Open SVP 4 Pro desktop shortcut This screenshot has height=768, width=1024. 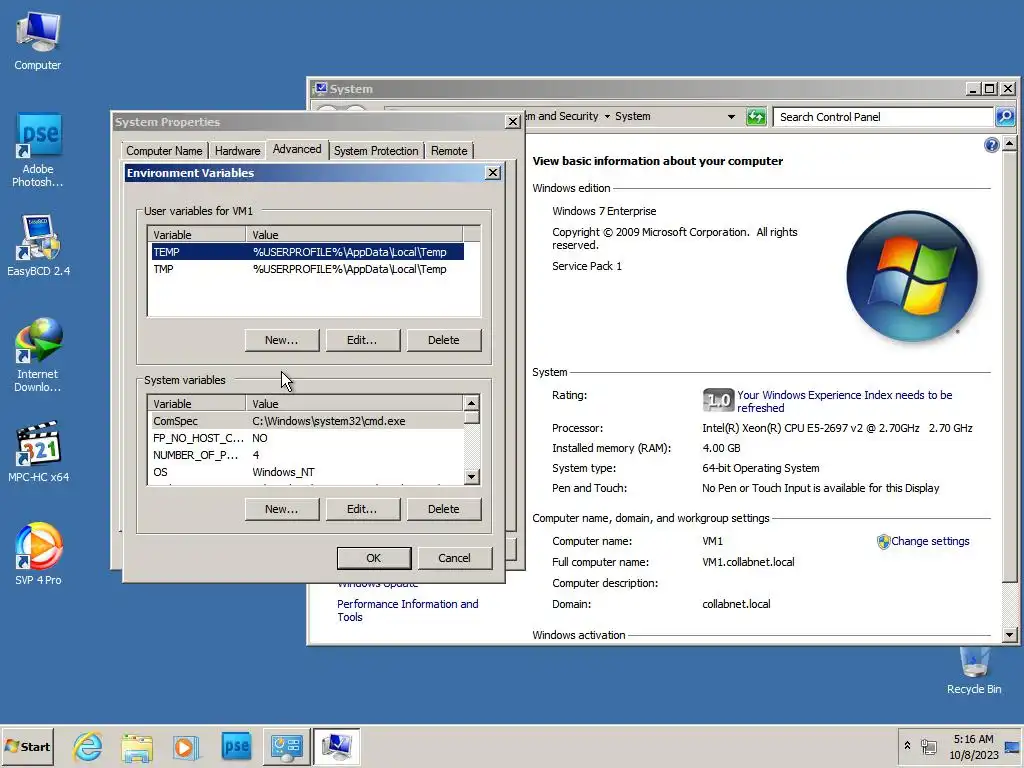pyautogui.click(x=38, y=554)
